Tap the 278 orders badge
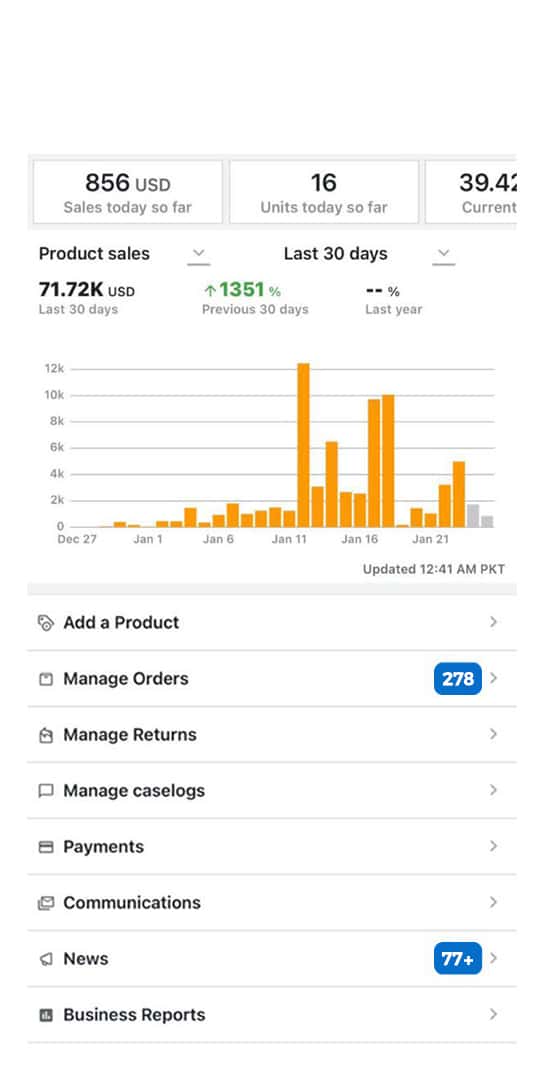Viewport: 540px width, 1089px height. pyautogui.click(x=458, y=679)
